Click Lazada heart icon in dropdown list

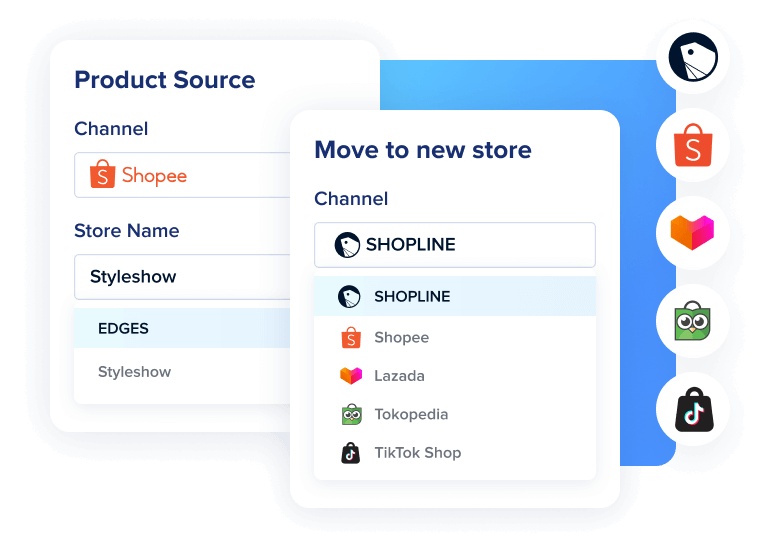click(351, 375)
